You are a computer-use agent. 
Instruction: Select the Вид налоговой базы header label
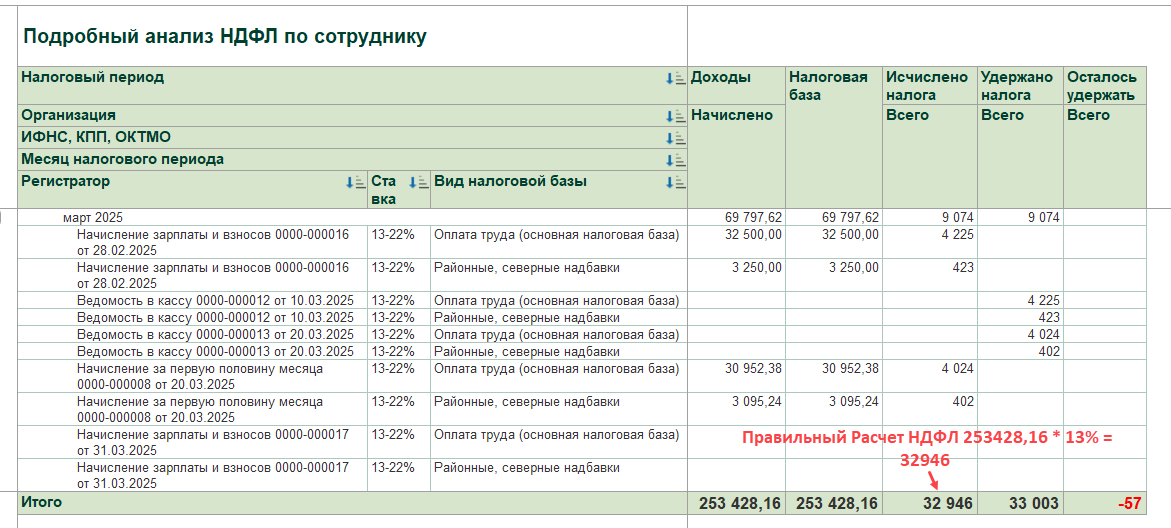511,181
